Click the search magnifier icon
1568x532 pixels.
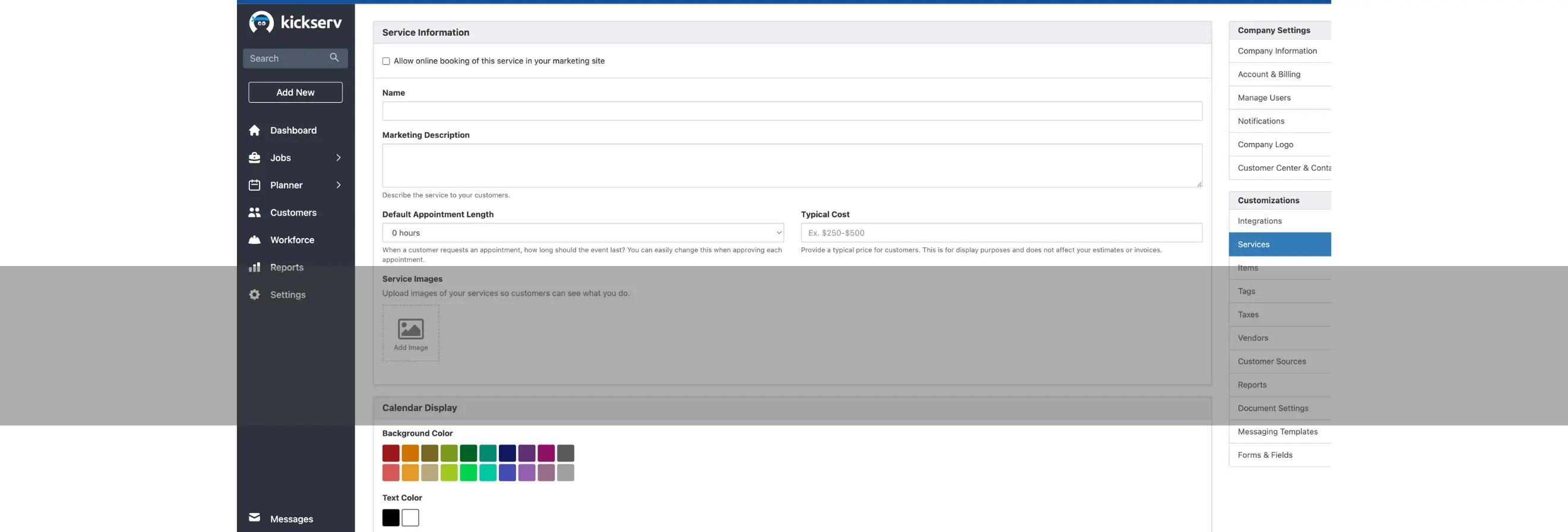[334, 57]
